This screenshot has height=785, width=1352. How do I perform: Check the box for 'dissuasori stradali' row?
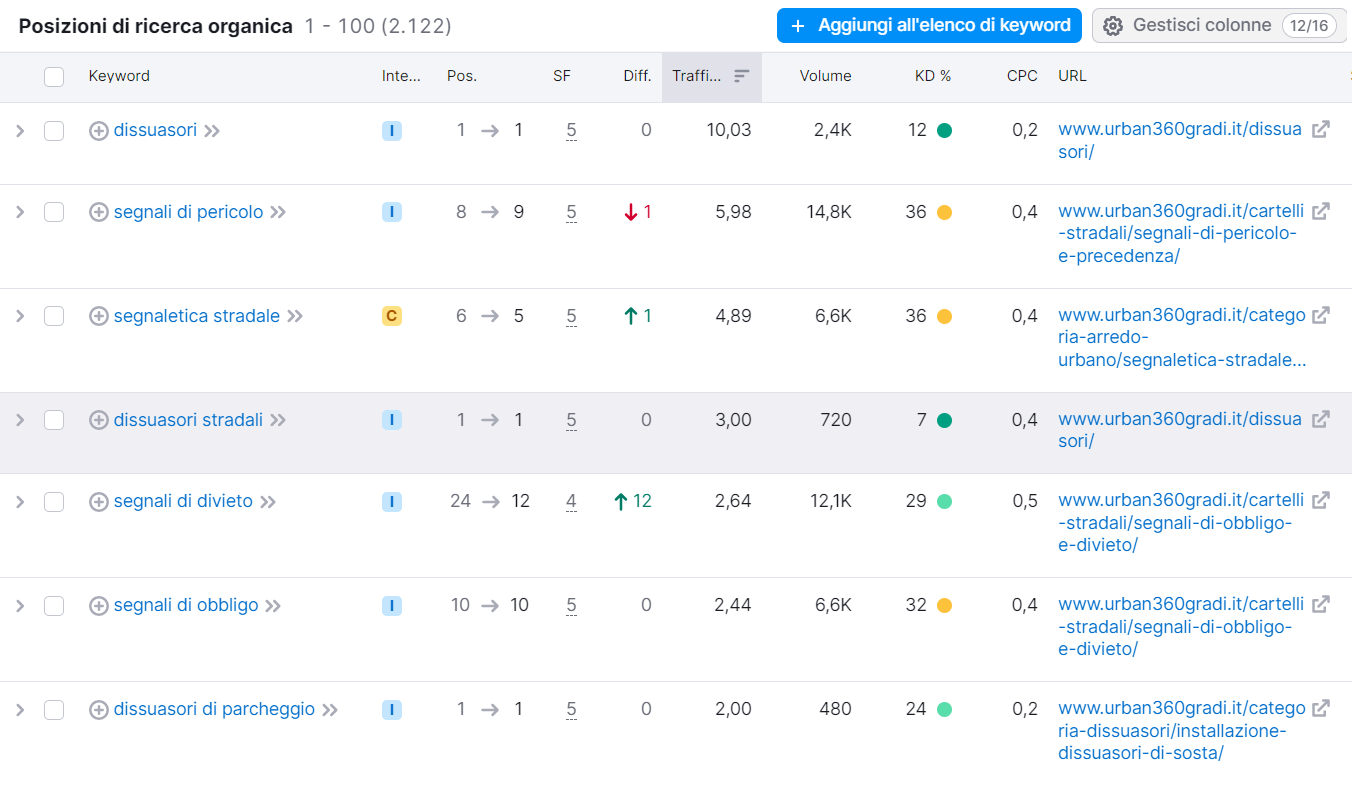54,420
